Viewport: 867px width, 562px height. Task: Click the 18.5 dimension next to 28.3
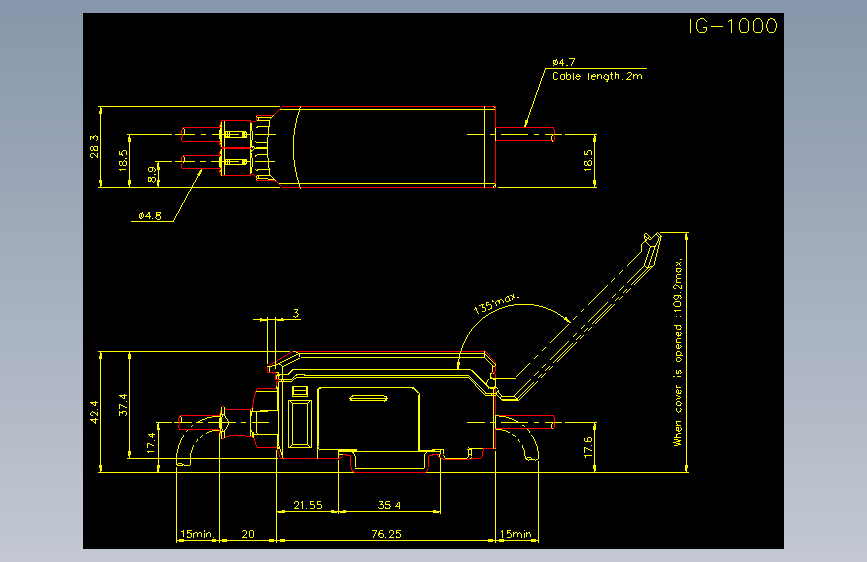[123, 160]
